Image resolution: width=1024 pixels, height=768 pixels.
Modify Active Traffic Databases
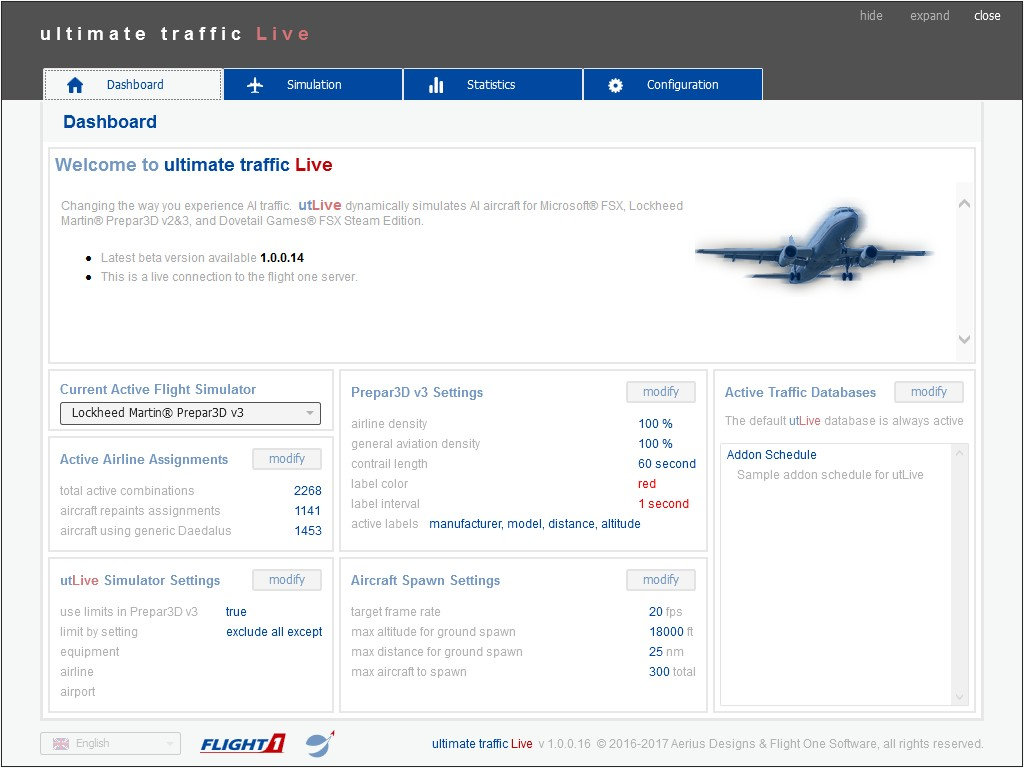[929, 392]
